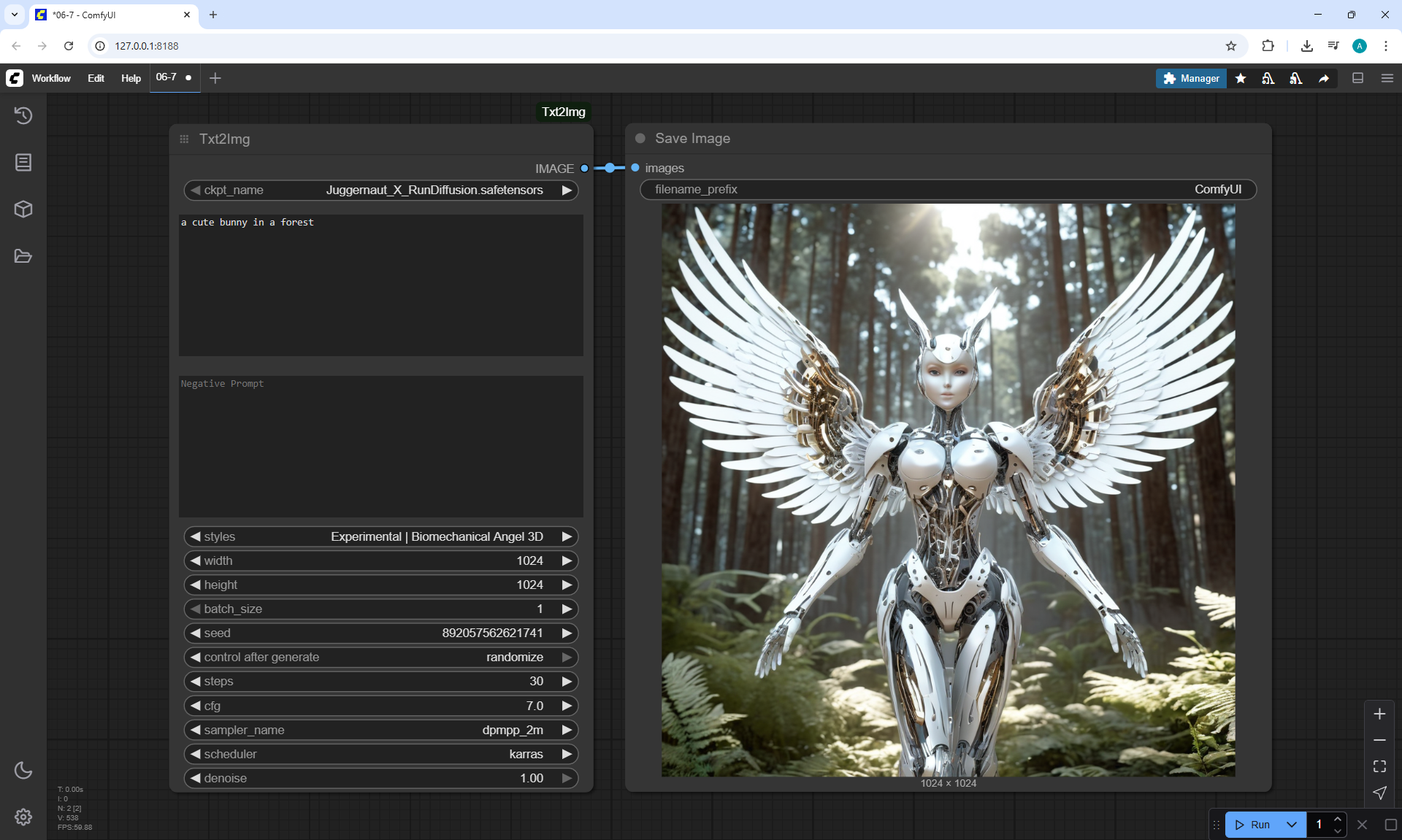Open the Edit menu
Screen dimensions: 1402x840
tap(96, 78)
